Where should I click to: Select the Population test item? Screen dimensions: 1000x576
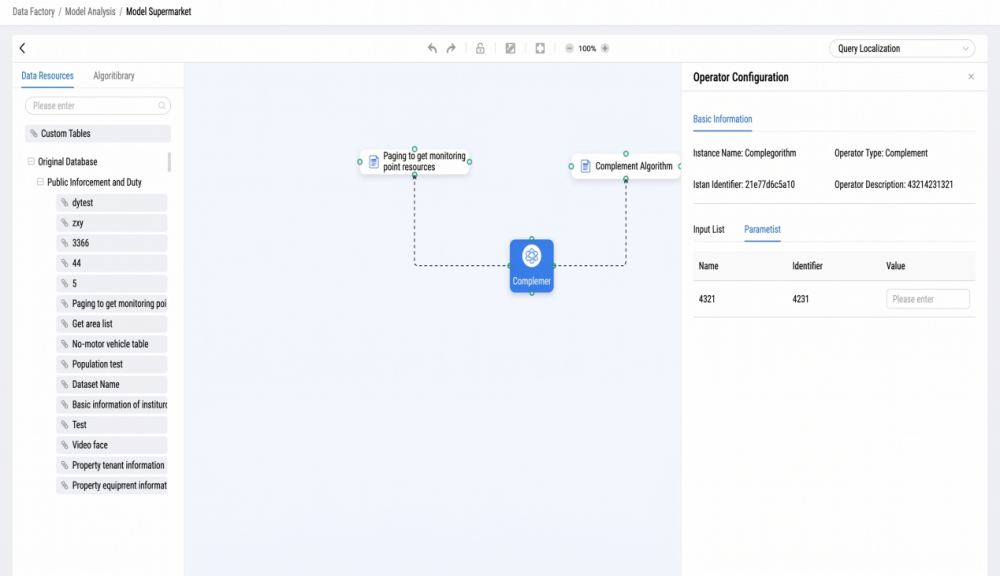[x=112, y=364]
